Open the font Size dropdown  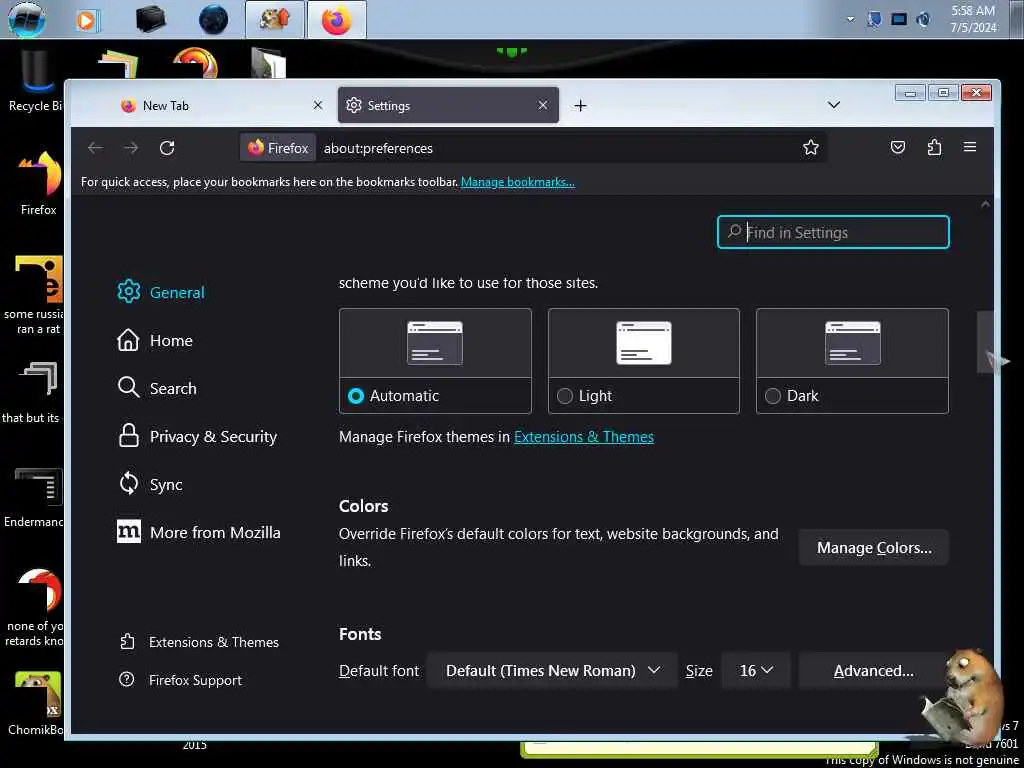pyautogui.click(x=756, y=671)
